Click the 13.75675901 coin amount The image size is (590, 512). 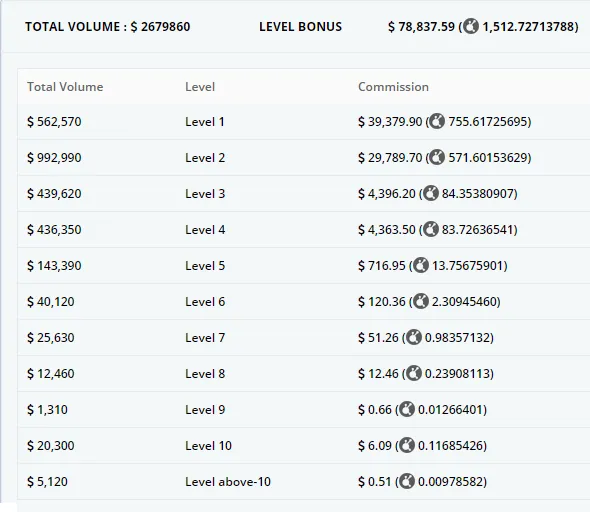(468, 266)
